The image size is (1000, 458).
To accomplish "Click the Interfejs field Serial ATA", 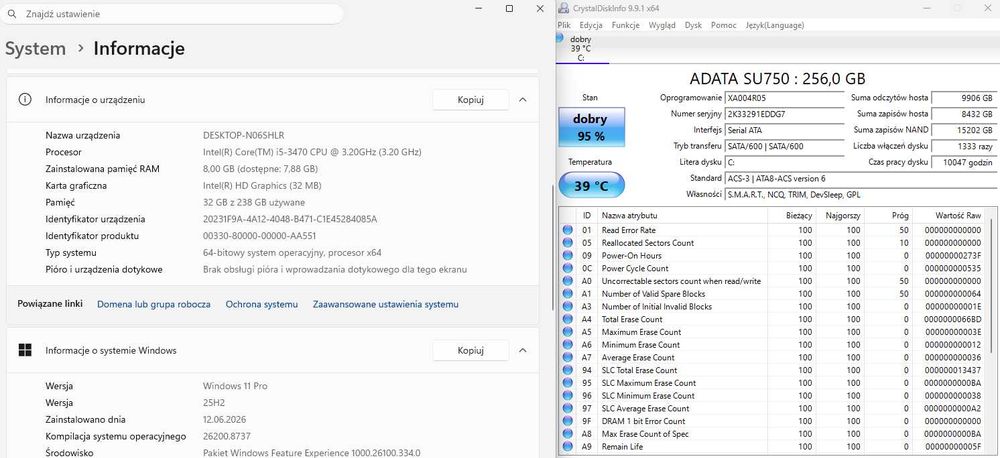I will (784, 130).
